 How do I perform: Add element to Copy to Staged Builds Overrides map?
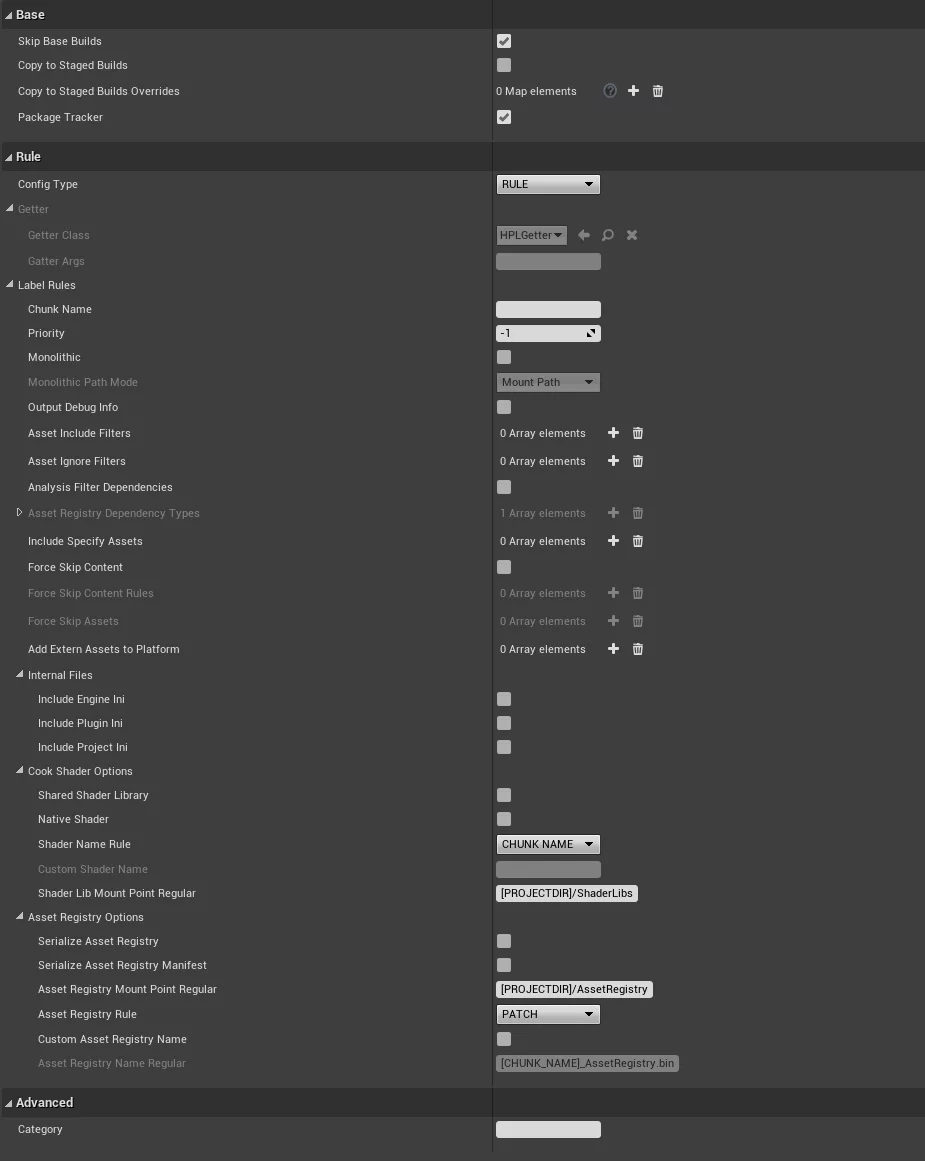click(x=633, y=90)
